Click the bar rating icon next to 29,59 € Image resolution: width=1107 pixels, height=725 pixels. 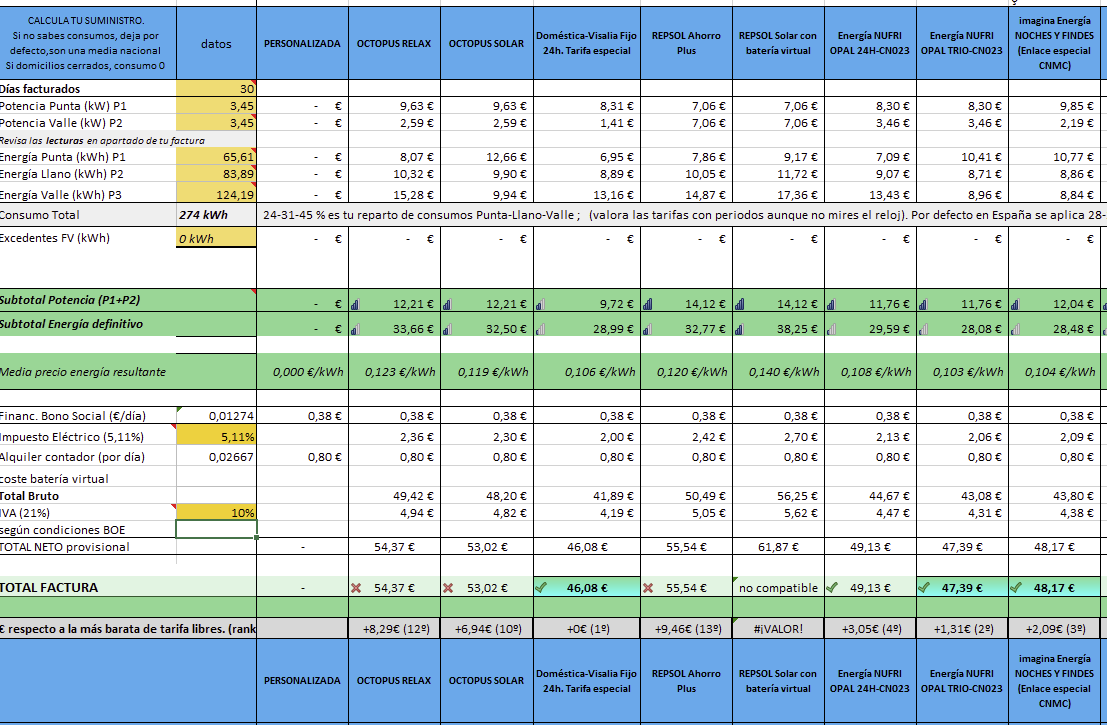831,329
